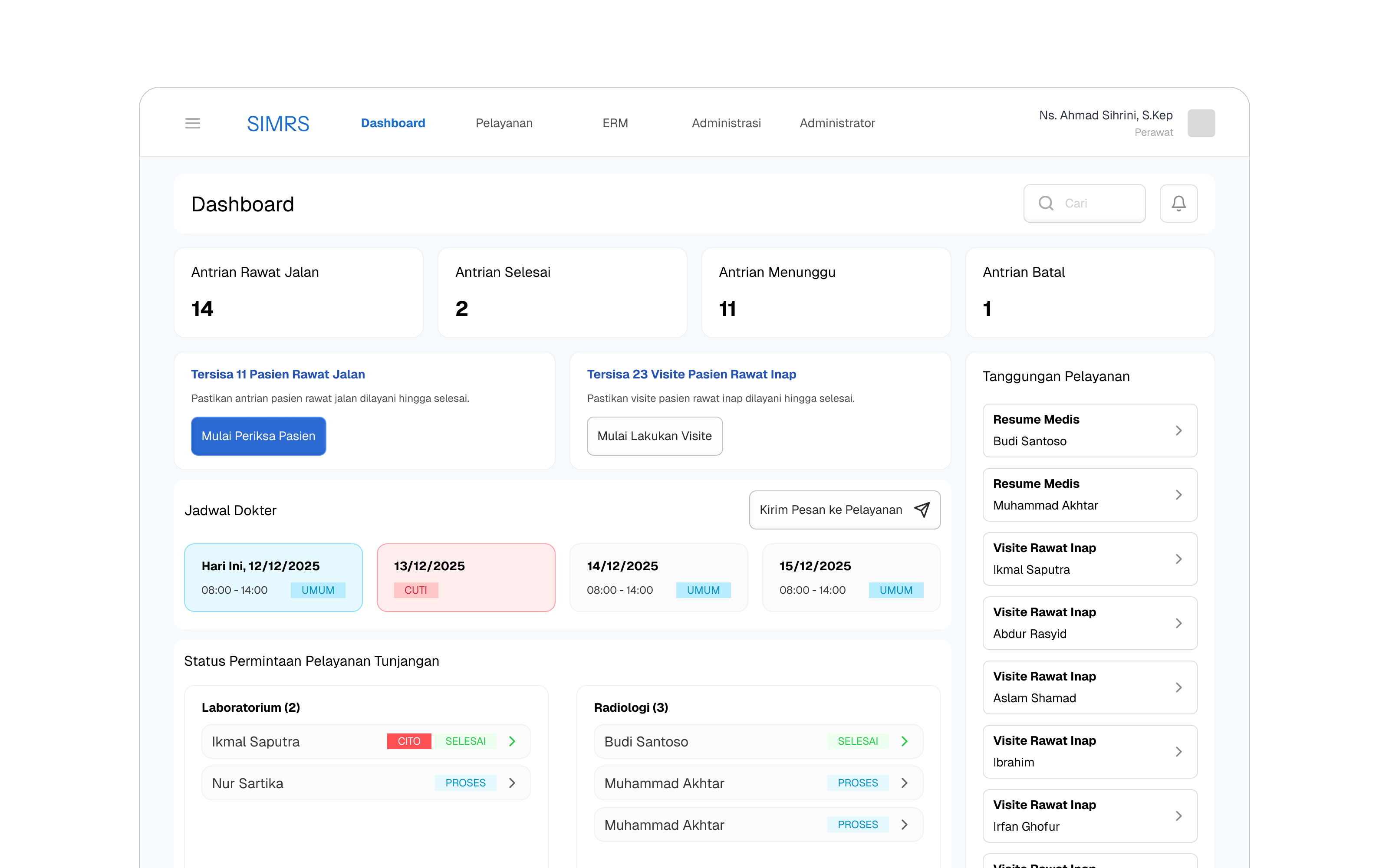Select the 13/12/2025 CUTI schedule card
Screen dimensions: 1389x868
coord(465,577)
